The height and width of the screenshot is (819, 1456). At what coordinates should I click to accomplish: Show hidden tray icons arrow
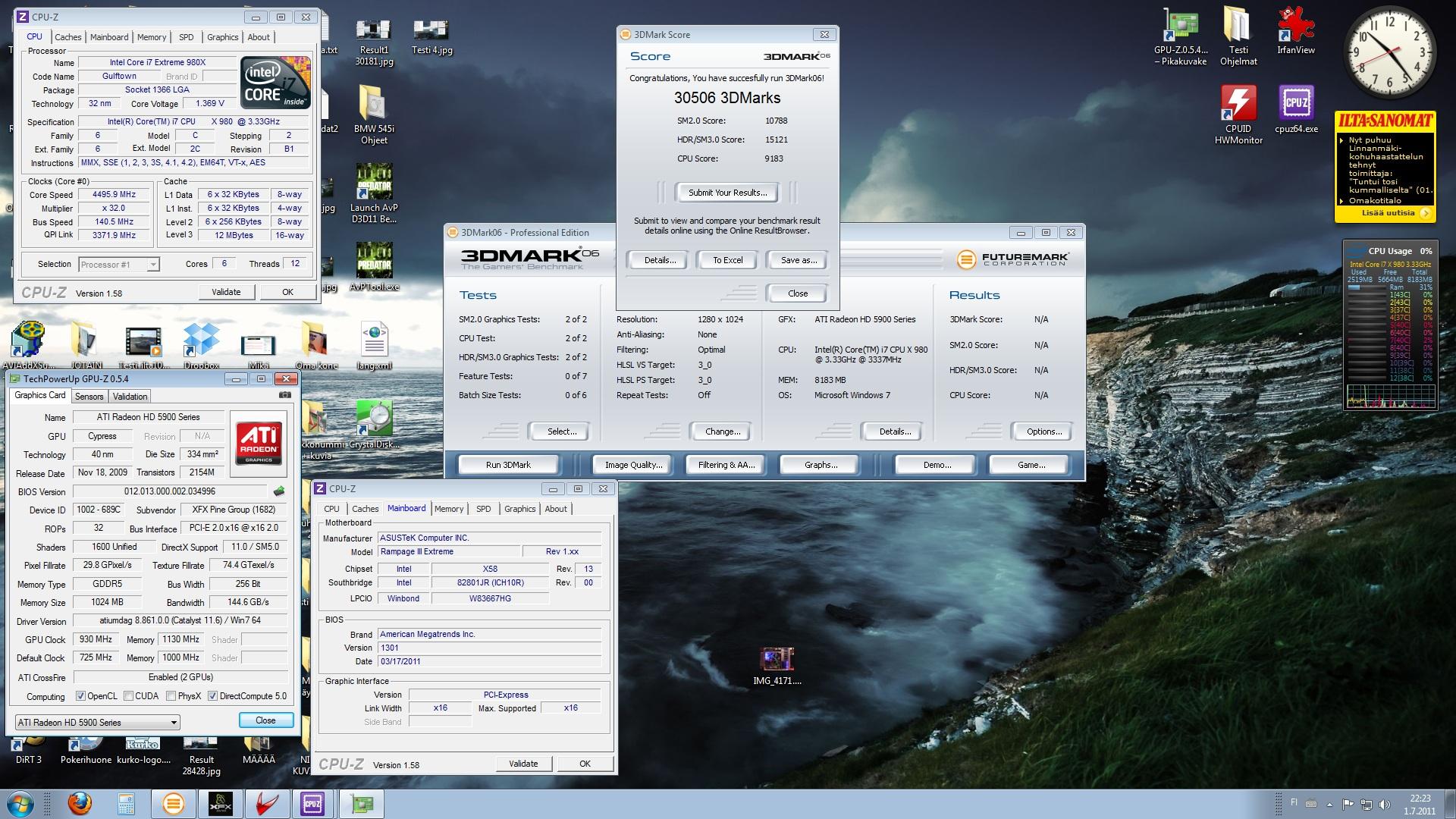(1329, 805)
